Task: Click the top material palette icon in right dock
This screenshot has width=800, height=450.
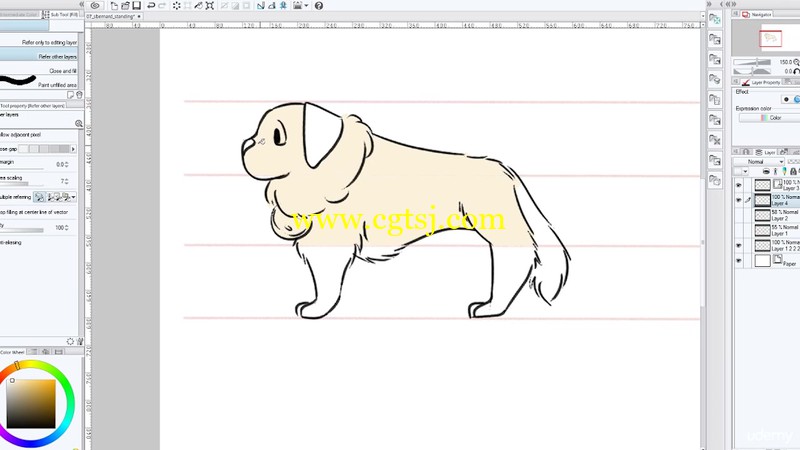Action: [x=715, y=19]
